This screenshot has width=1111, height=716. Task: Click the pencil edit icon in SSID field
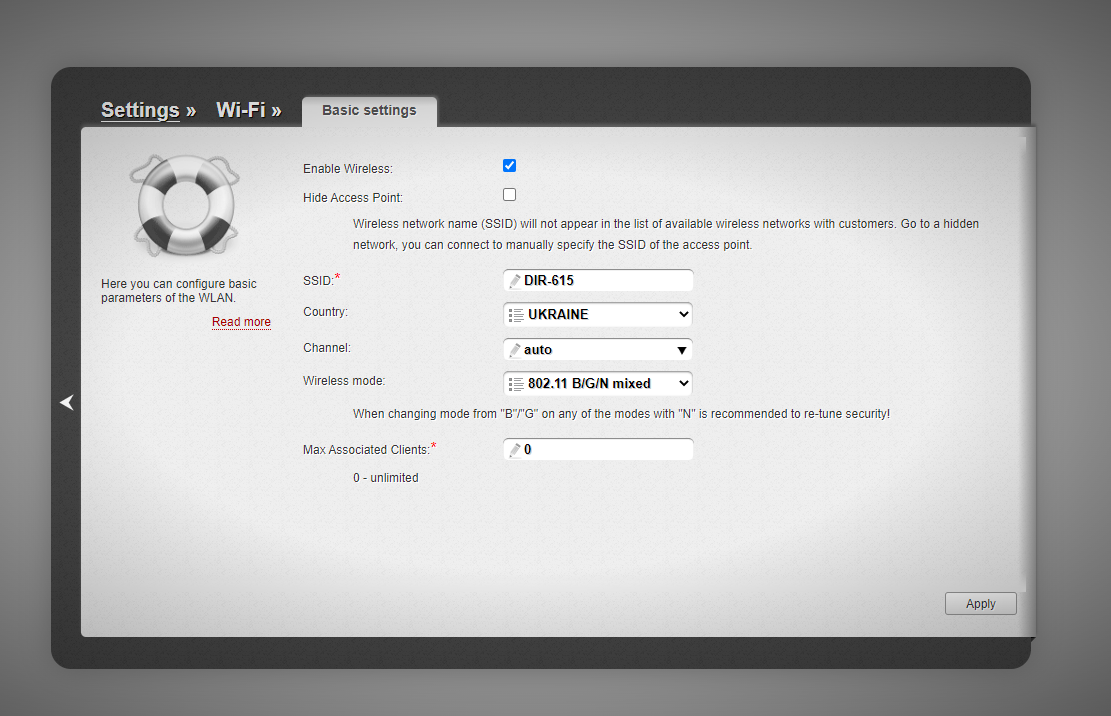click(x=518, y=280)
